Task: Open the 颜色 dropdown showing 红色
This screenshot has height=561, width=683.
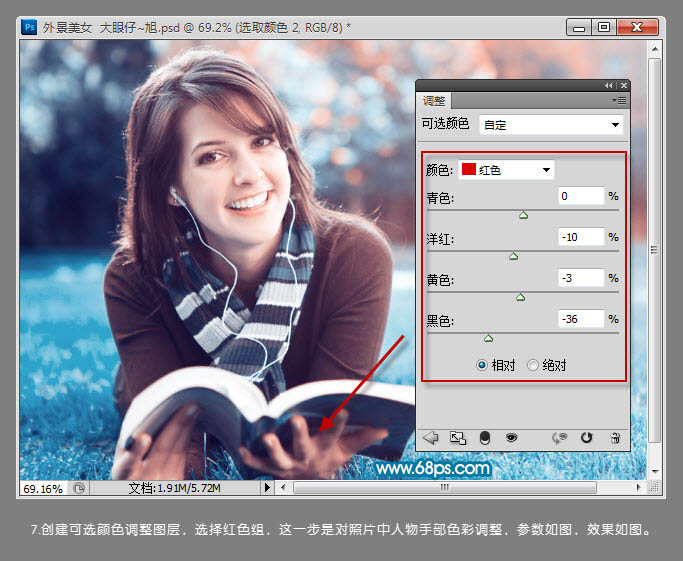Action: [506, 170]
